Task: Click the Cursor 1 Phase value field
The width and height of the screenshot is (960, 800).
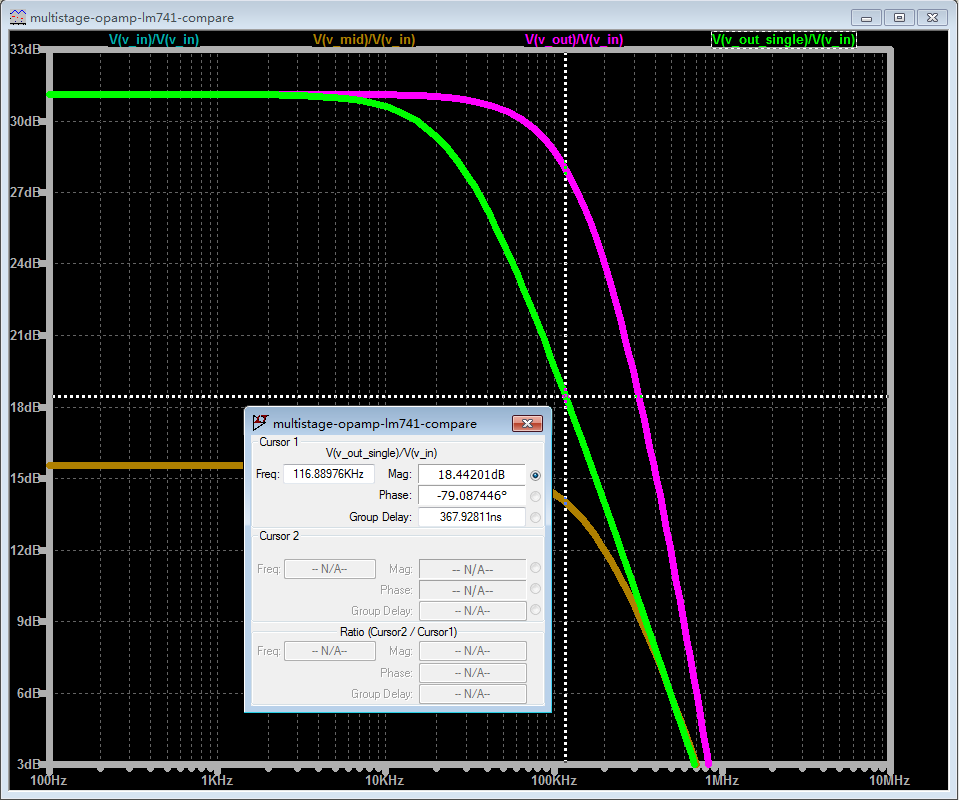Action: (x=471, y=496)
